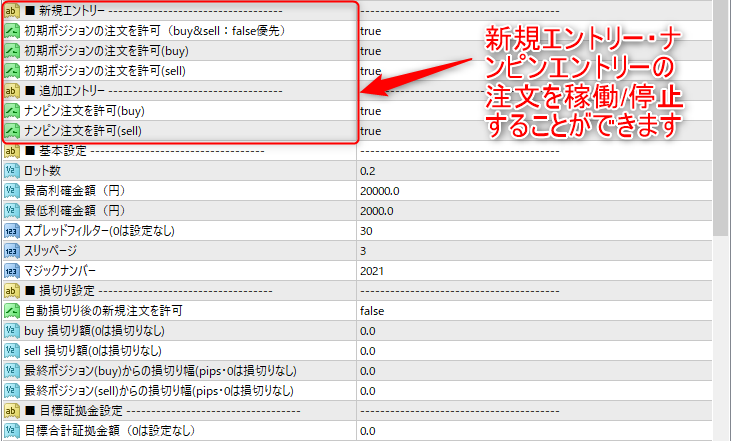Click the 最低利確金額 value 2000.0
731x441 pixels.
point(377,211)
